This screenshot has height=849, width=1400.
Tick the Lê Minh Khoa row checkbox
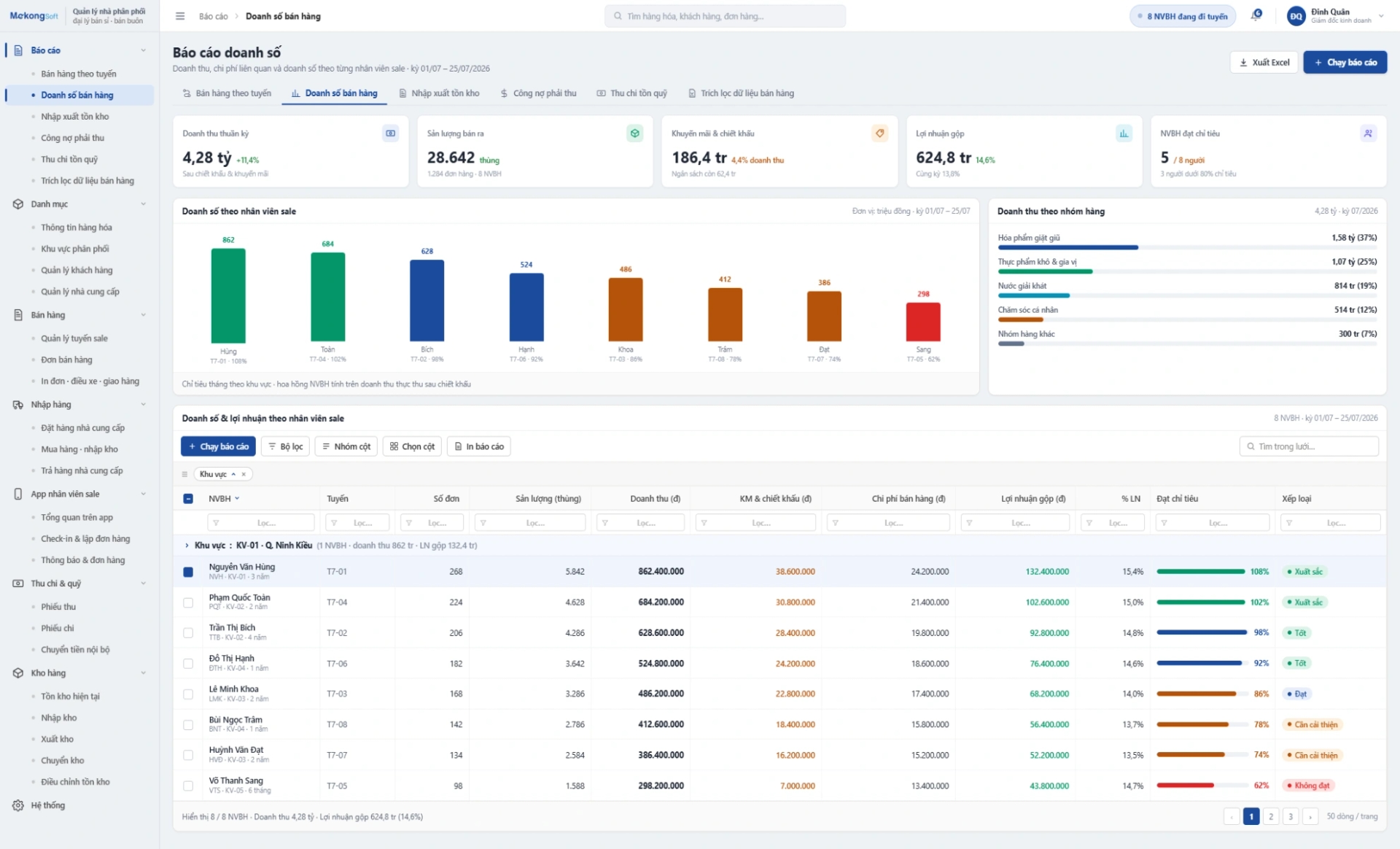pyautogui.click(x=188, y=694)
